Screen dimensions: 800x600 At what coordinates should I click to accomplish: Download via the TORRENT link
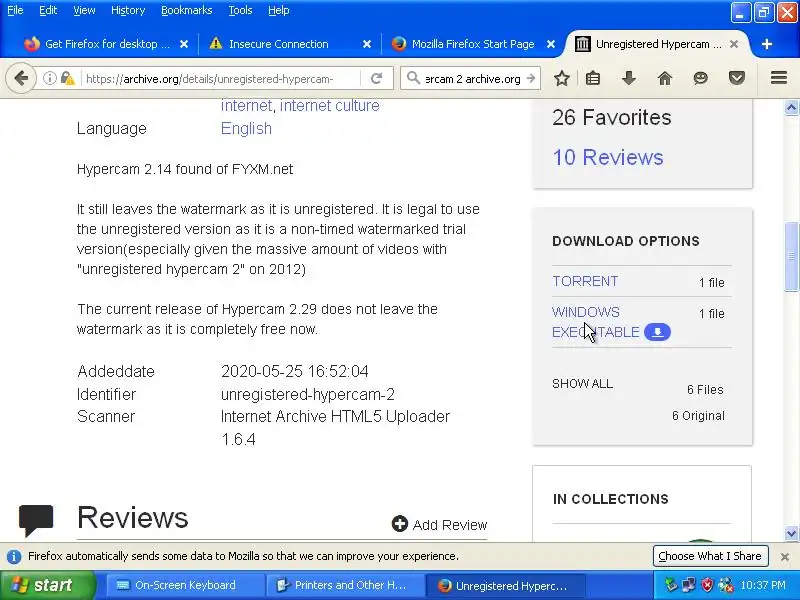(x=585, y=281)
